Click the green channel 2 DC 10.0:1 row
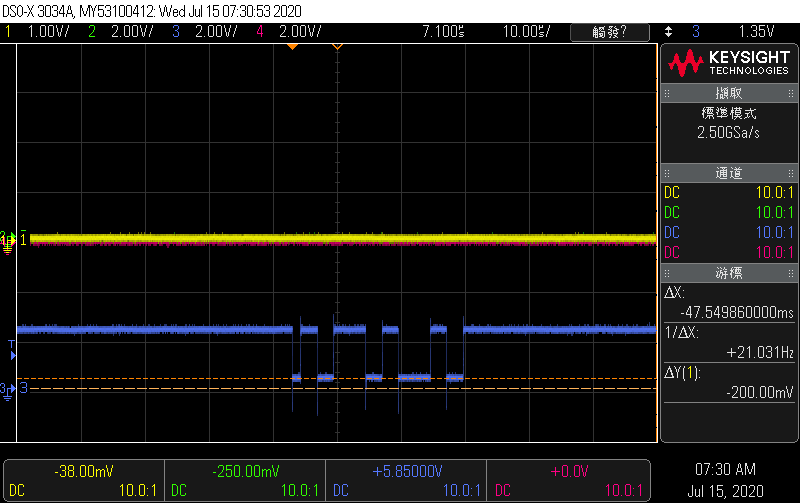Viewport: 800px width, 503px height. 729,212
